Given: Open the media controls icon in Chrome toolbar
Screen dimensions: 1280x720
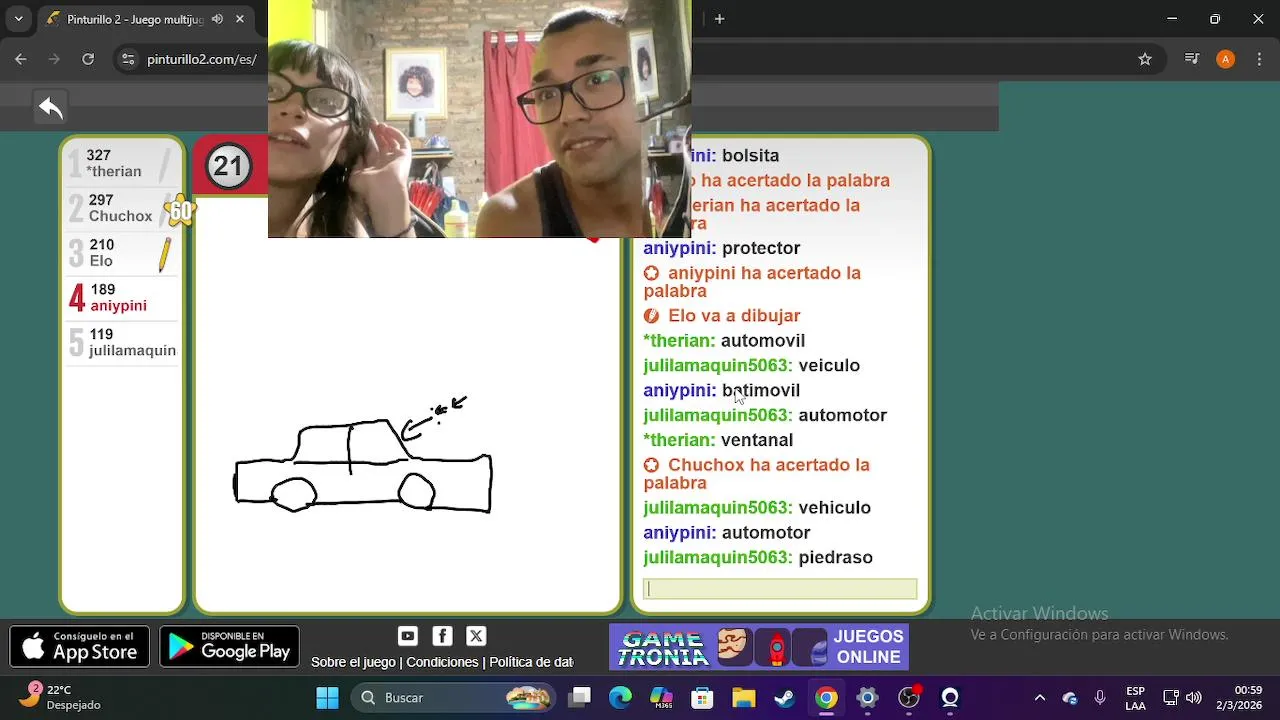Looking at the screenshot, I should coord(1191,60).
